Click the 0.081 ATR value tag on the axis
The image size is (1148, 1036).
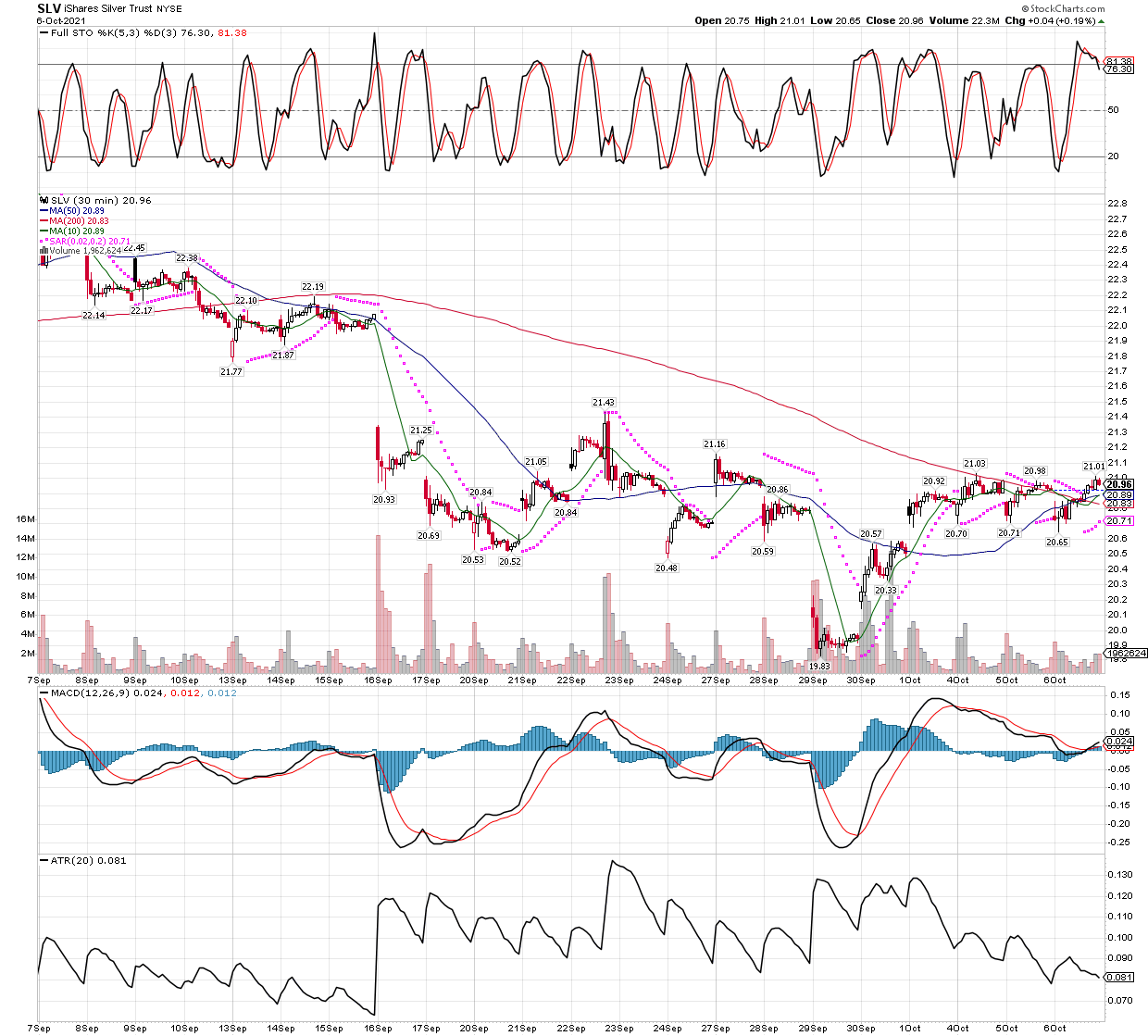point(1119,978)
